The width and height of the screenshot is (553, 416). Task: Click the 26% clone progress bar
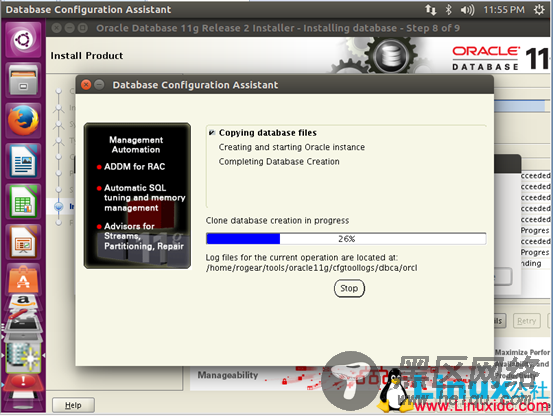click(x=346, y=239)
